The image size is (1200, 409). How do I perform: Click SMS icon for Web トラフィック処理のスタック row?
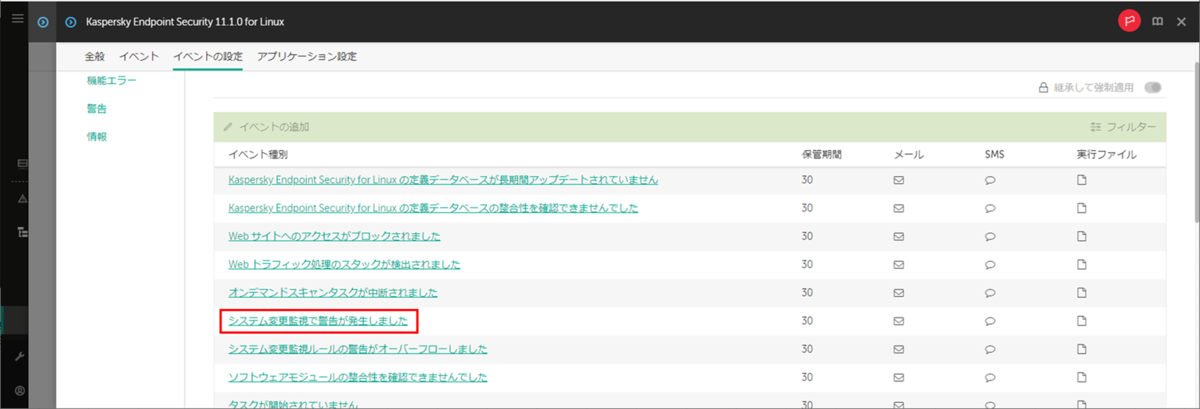point(990,265)
